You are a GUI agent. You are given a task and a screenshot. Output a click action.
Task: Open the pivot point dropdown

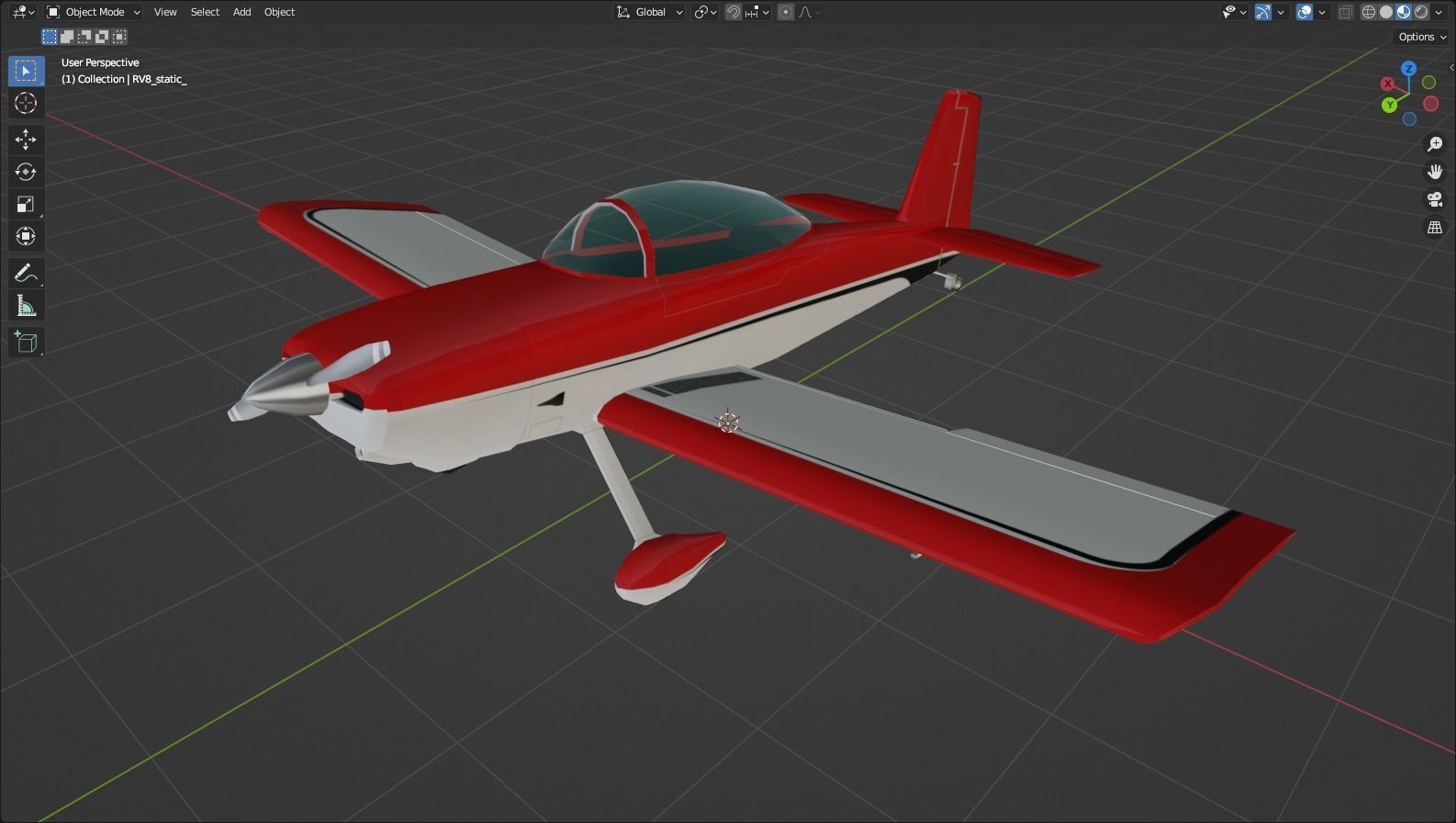pyautogui.click(x=705, y=12)
